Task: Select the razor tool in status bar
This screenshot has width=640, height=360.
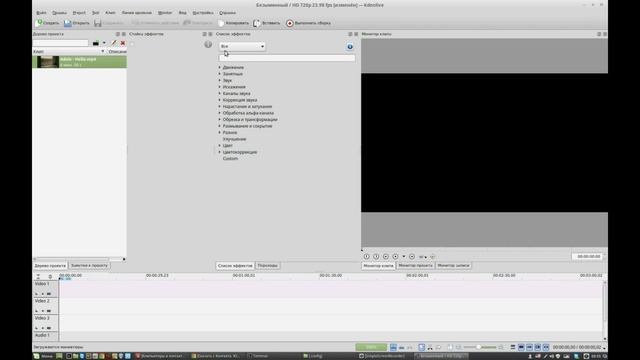Action: 430,347
